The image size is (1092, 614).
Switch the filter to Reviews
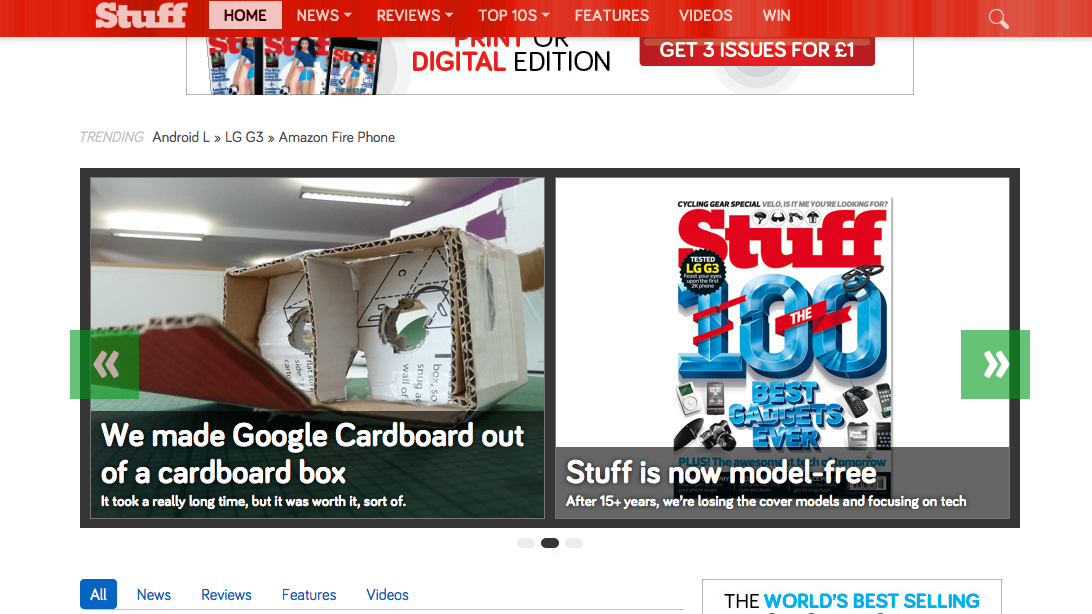(226, 594)
